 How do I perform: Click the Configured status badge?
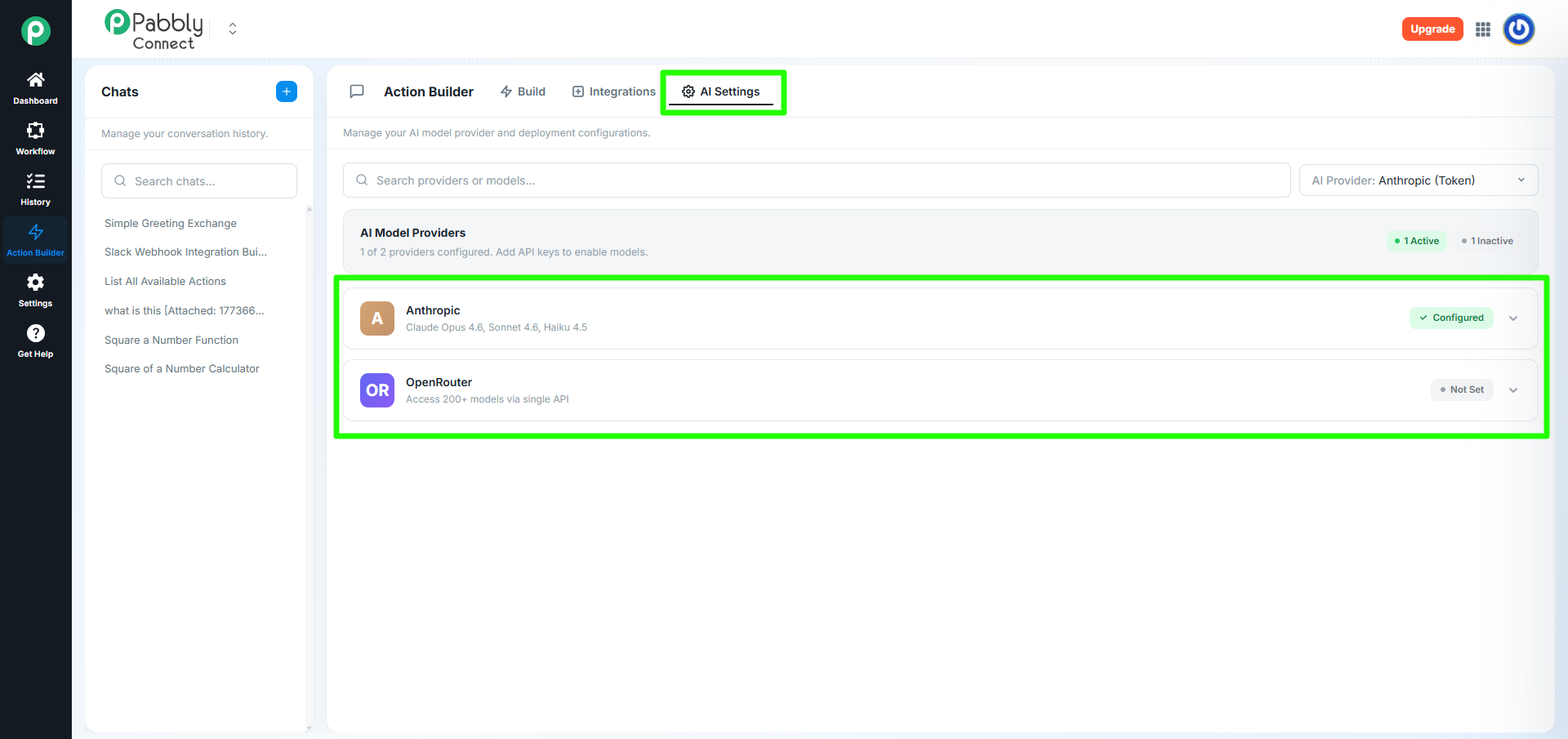(1451, 318)
